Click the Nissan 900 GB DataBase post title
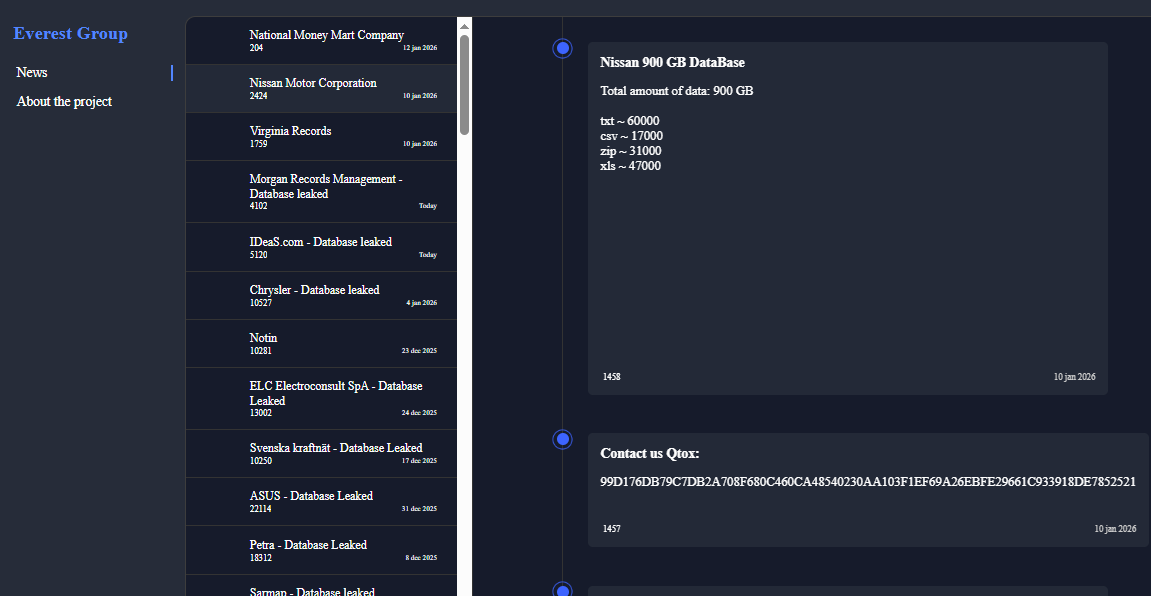 tap(672, 62)
